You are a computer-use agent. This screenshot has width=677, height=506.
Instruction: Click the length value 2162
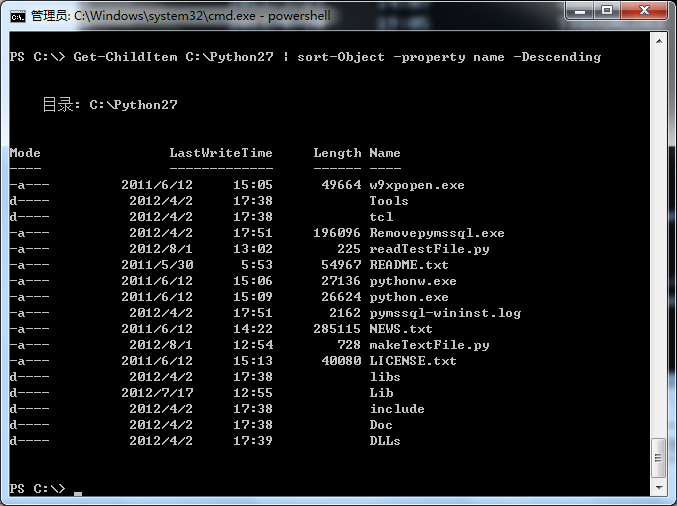345,313
